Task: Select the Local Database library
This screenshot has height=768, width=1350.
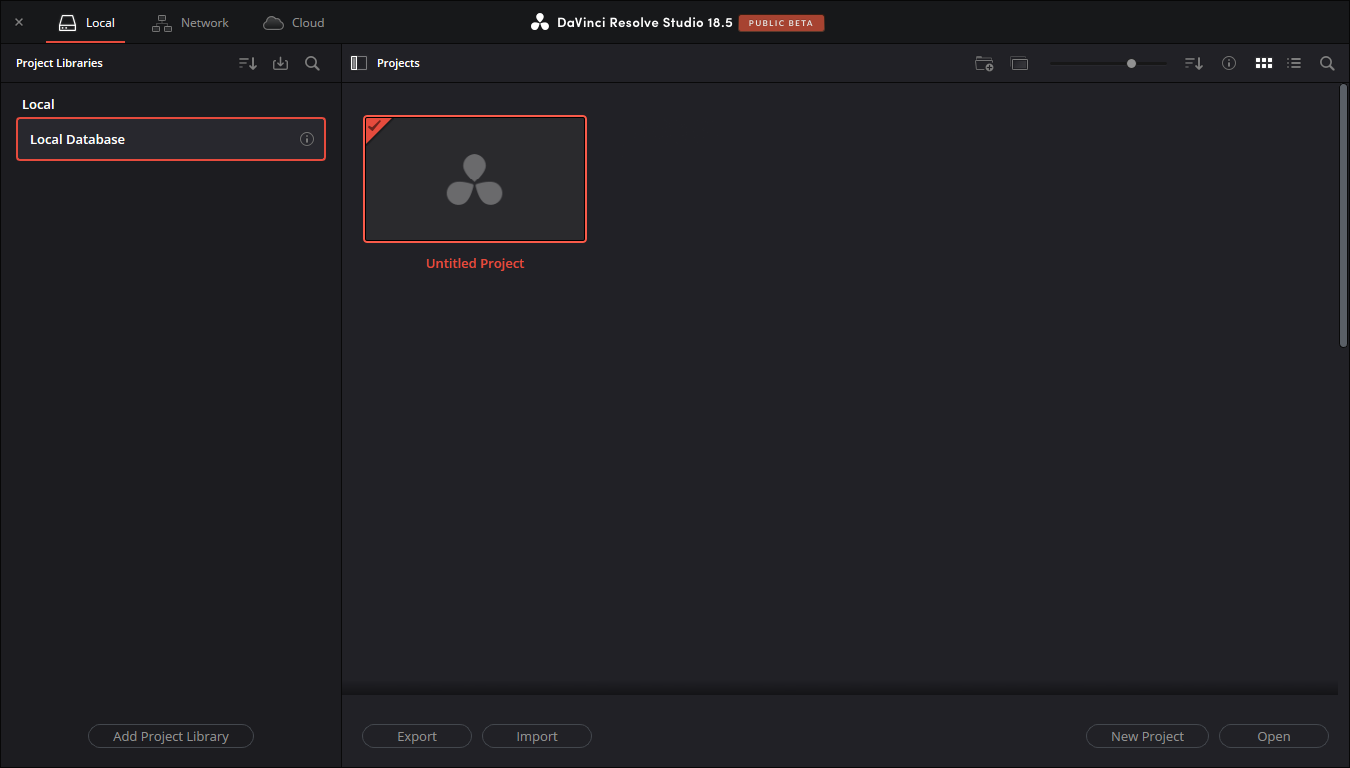Action: (x=171, y=139)
